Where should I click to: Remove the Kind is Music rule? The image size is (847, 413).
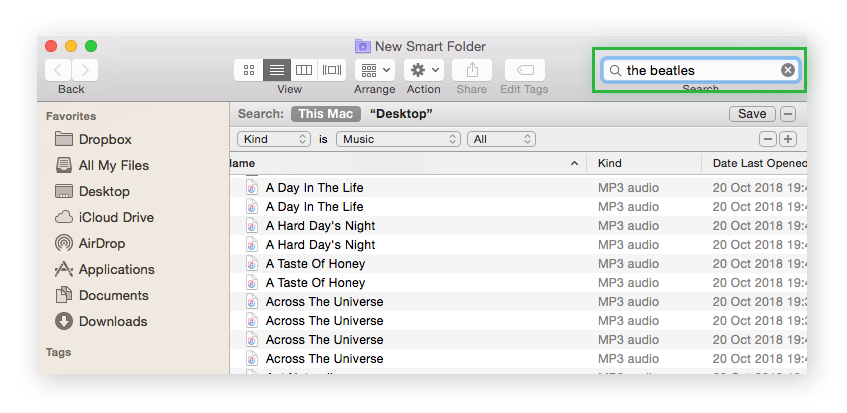tap(768, 139)
